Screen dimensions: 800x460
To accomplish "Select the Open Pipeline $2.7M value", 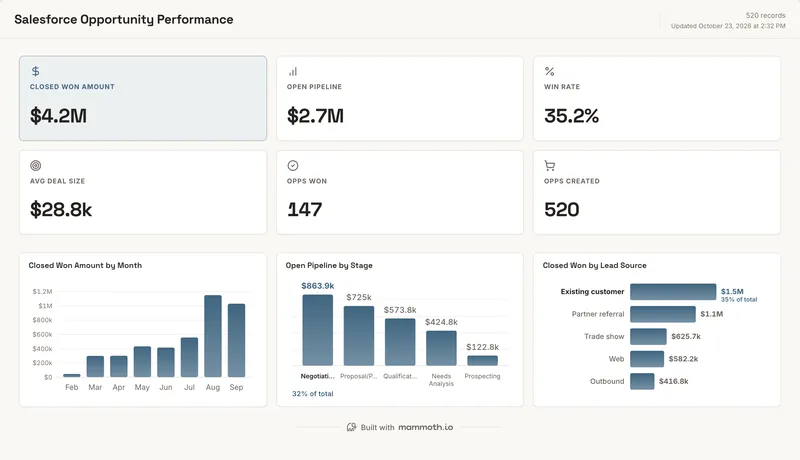I will pos(315,116).
